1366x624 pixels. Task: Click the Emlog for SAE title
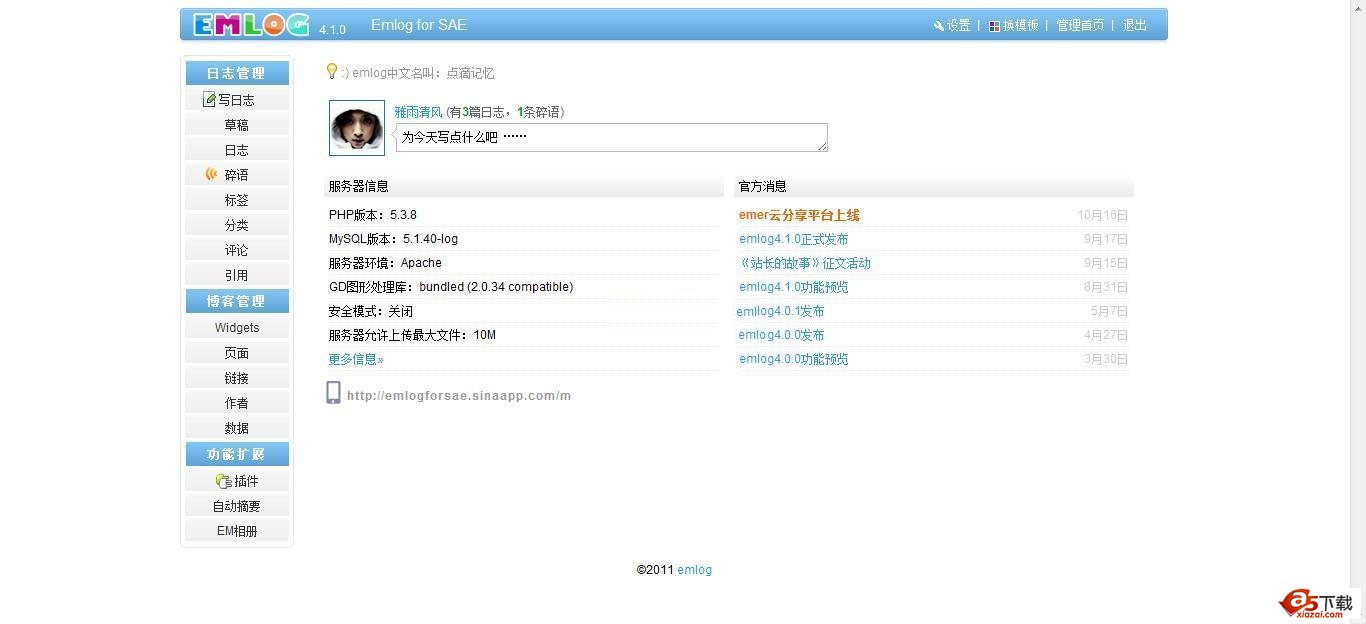point(419,25)
